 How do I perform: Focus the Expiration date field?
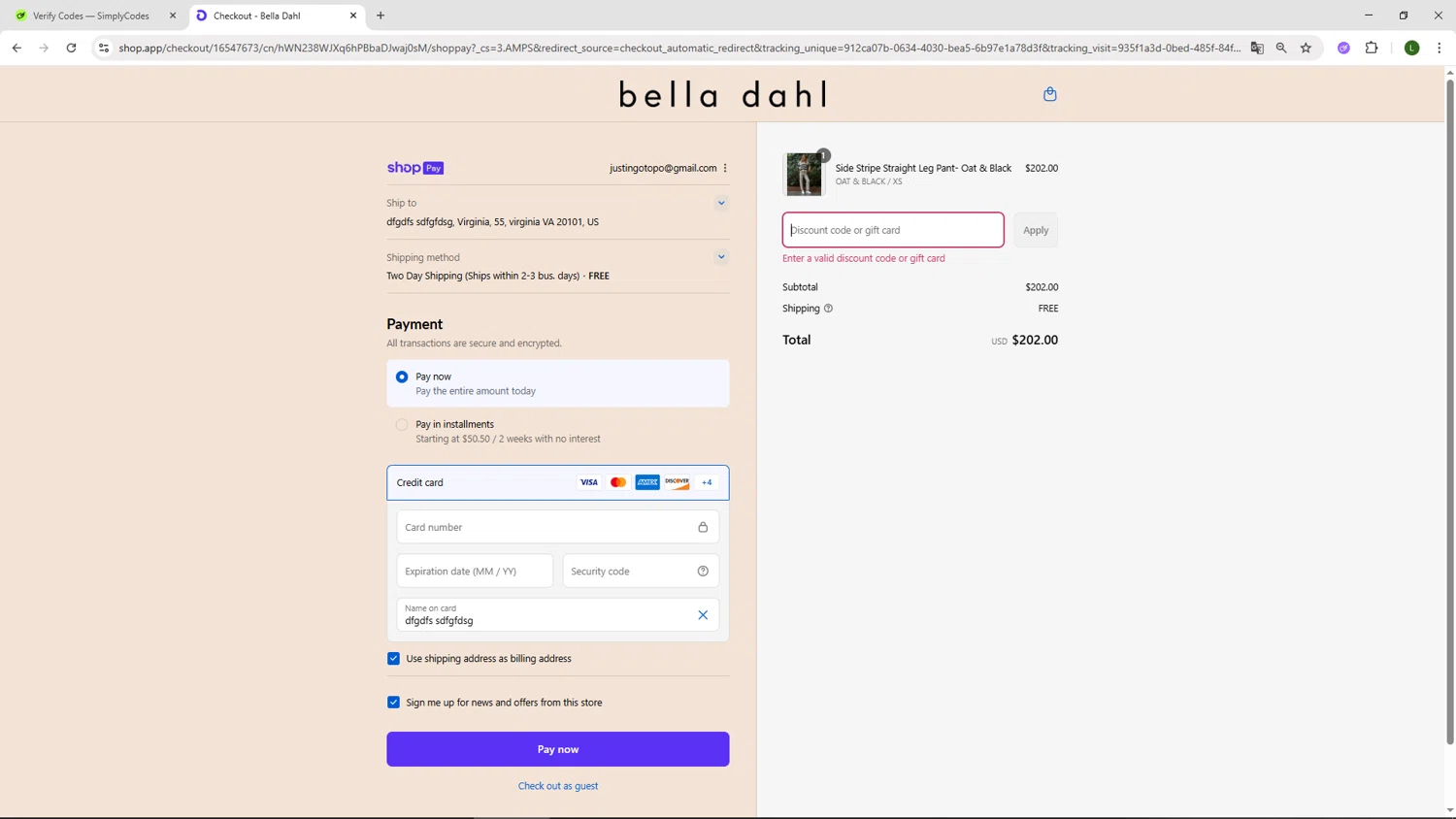tap(475, 571)
